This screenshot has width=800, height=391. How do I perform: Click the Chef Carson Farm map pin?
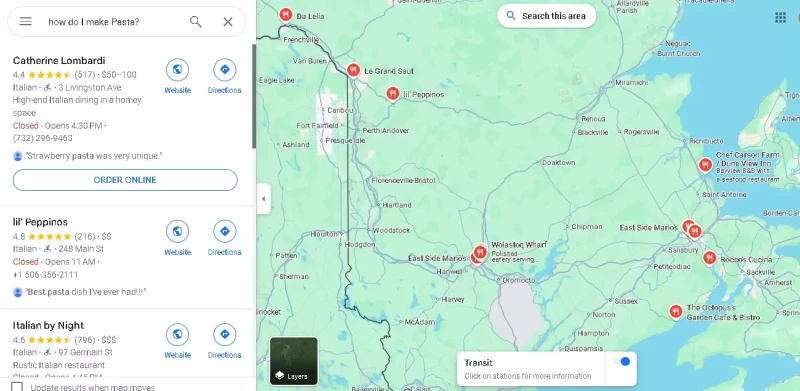tap(705, 165)
